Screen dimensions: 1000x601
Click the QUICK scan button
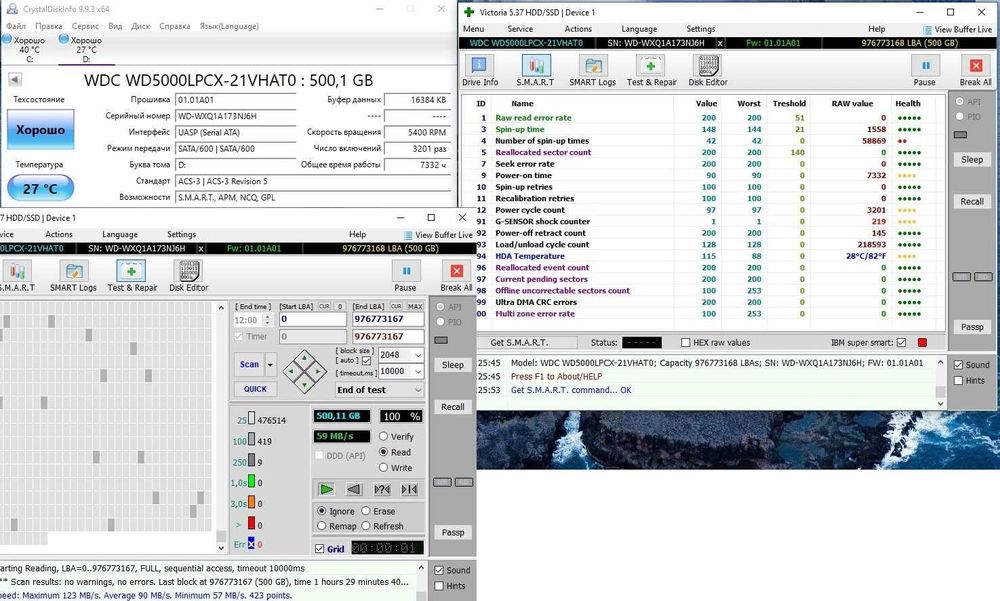coord(255,389)
